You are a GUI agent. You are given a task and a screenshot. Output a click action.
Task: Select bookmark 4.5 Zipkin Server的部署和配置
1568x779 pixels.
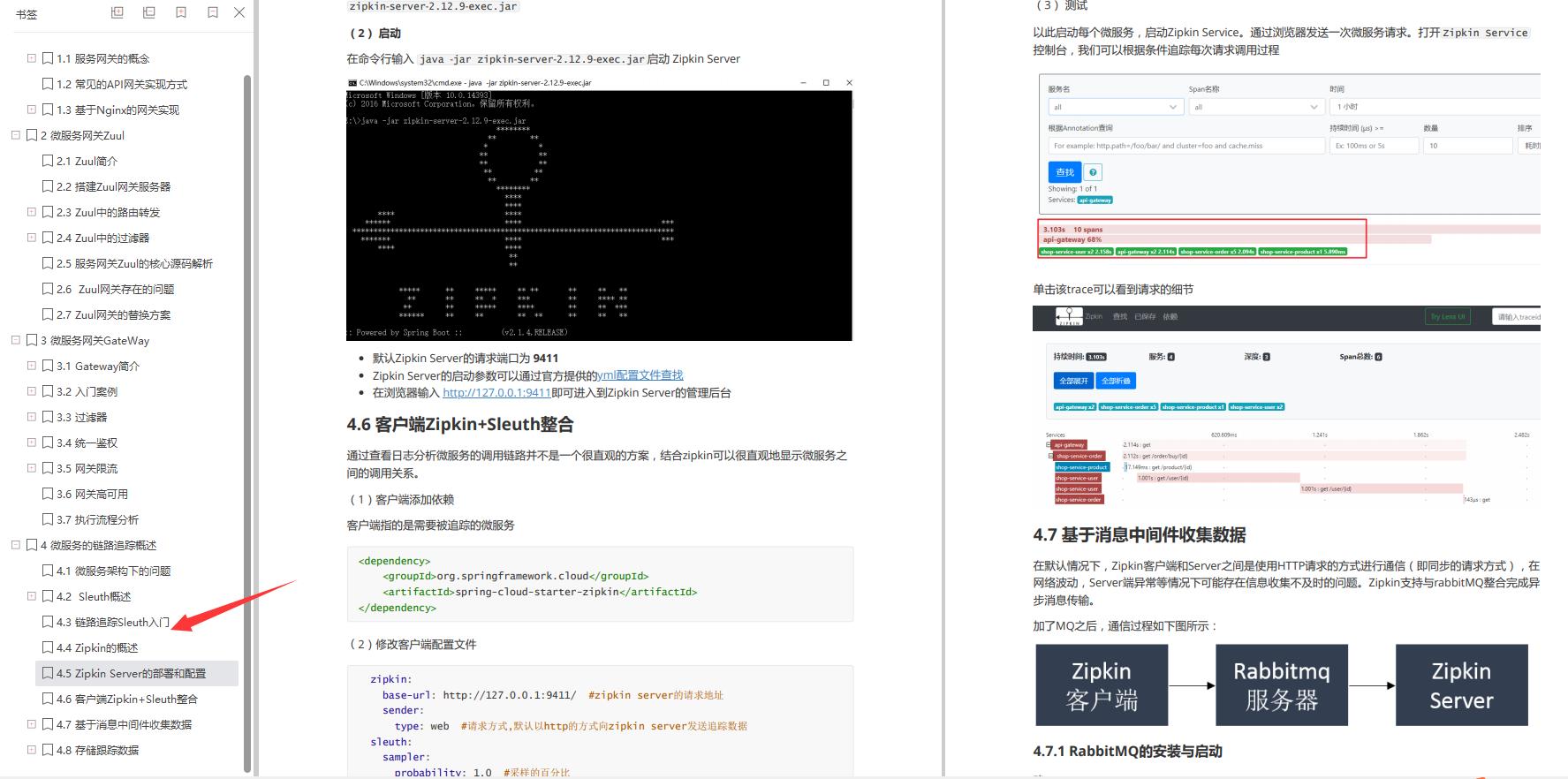[x=137, y=673]
